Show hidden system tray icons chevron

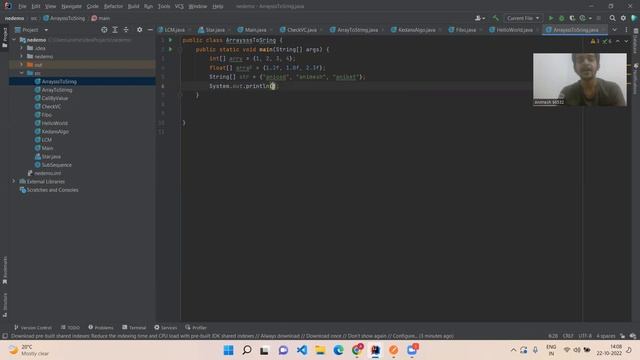pyautogui.click(x=513, y=350)
